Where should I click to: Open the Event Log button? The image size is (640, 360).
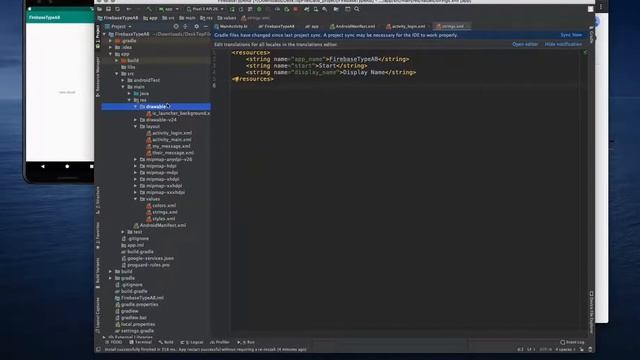(x=572, y=342)
